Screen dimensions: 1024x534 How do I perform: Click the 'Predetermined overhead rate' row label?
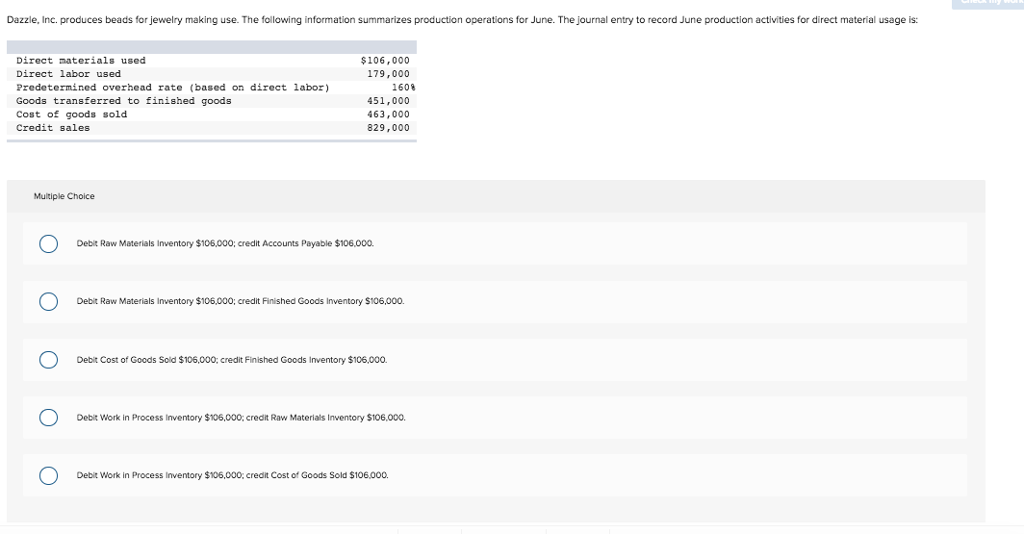pos(173,88)
